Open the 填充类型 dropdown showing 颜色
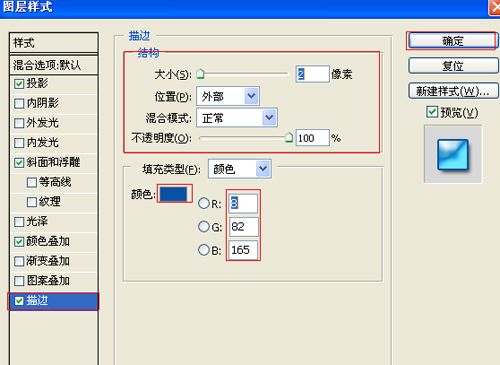Image resolution: width=500 pixels, height=365 pixels. pyautogui.click(x=240, y=169)
